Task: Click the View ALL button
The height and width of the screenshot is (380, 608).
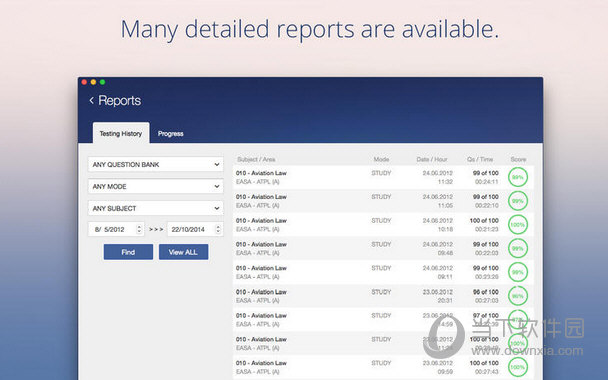Action: click(183, 252)
